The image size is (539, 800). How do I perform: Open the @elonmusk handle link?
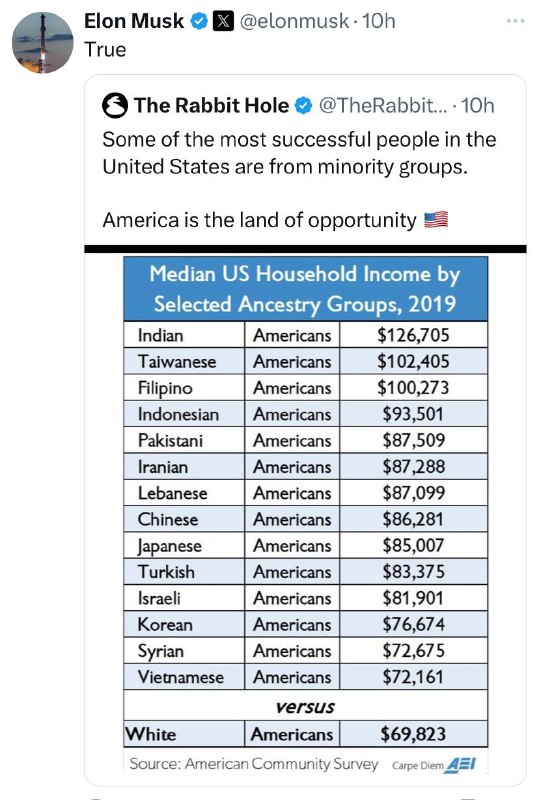[x=294, y=21]
